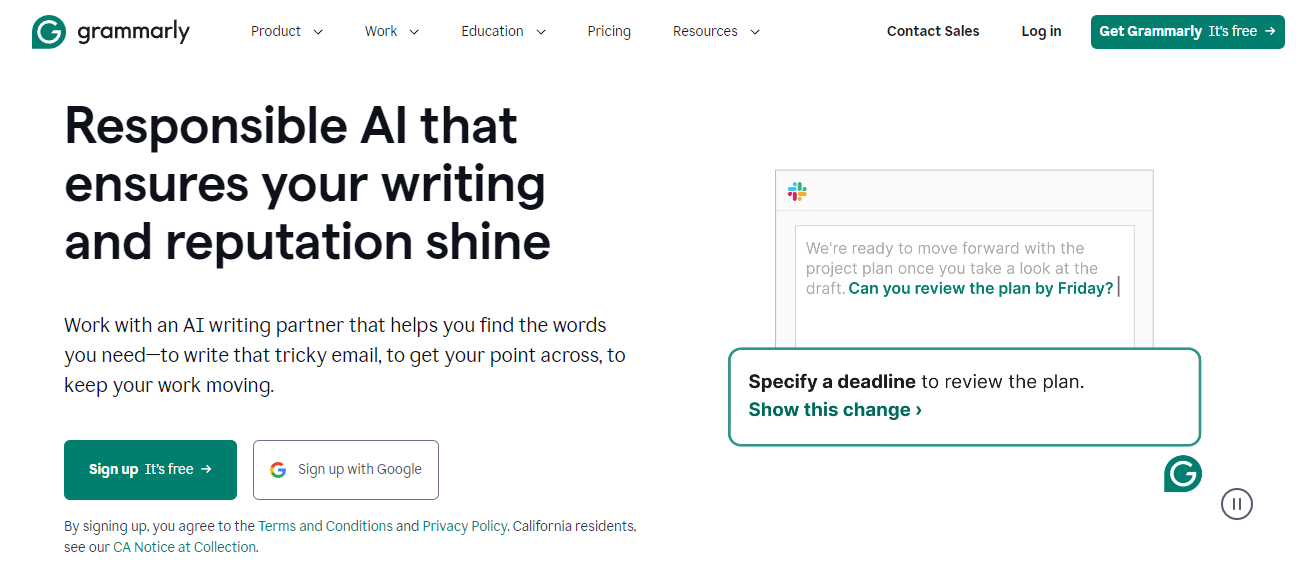Open the Terms and Conditions link

(x=325, y=526)
